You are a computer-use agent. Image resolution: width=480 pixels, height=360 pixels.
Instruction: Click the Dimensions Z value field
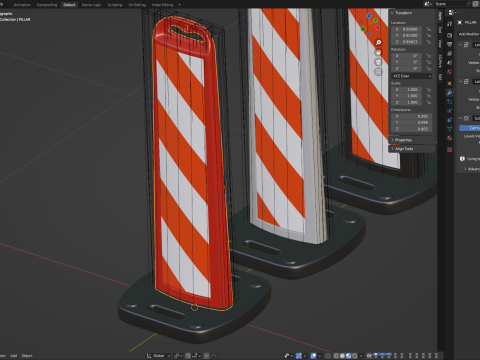[x=412, y=129]
